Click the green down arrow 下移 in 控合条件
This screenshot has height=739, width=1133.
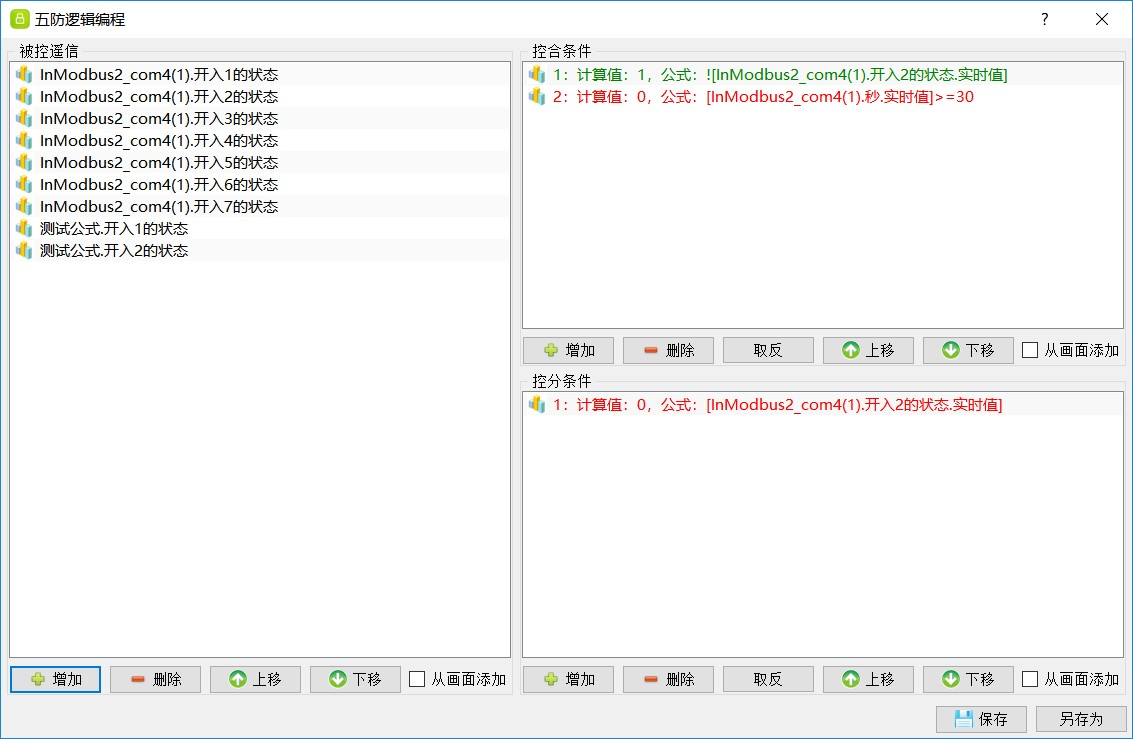click(951, 350)
